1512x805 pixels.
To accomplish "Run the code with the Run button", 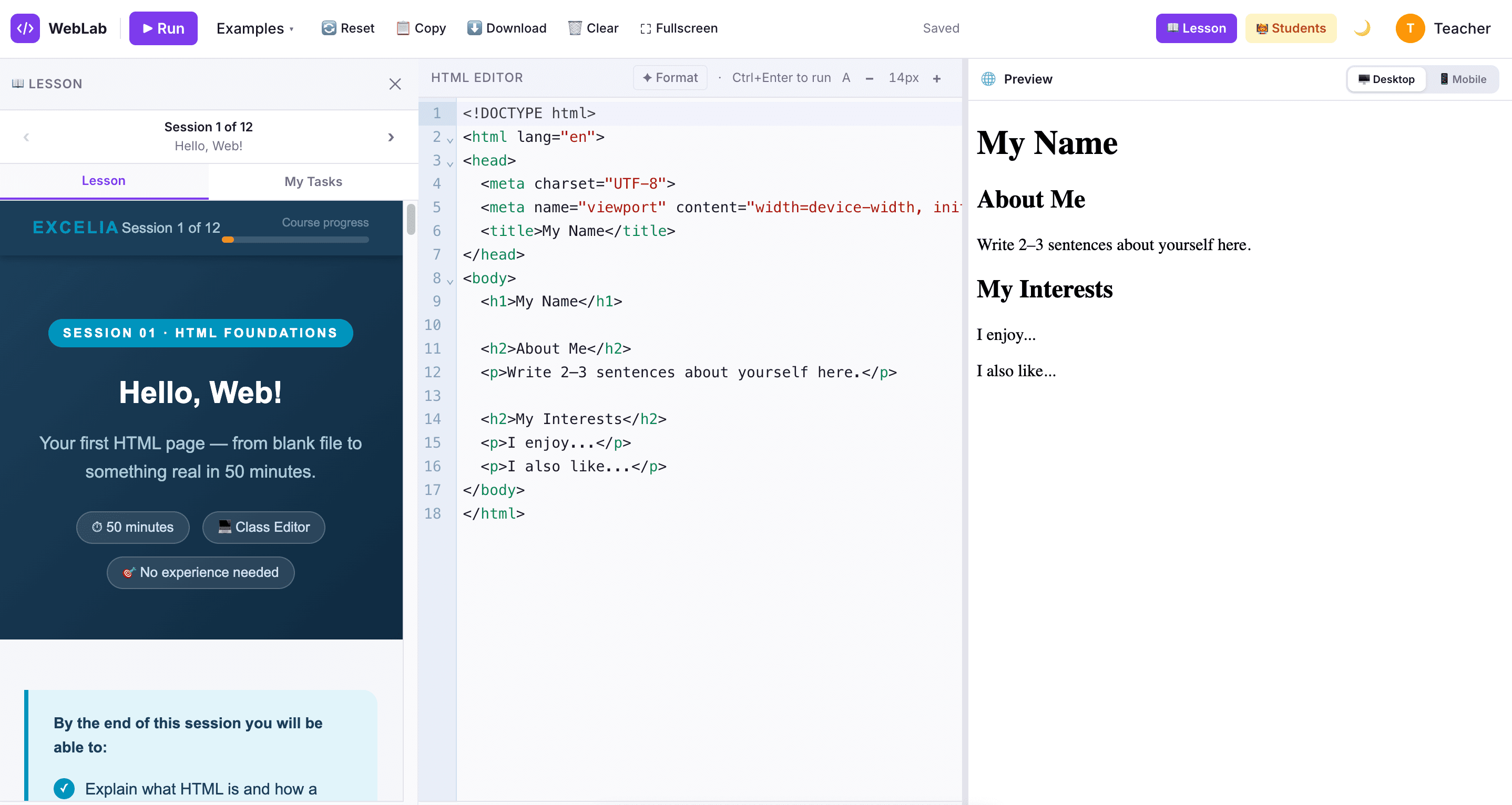I will tap(163, 28).
